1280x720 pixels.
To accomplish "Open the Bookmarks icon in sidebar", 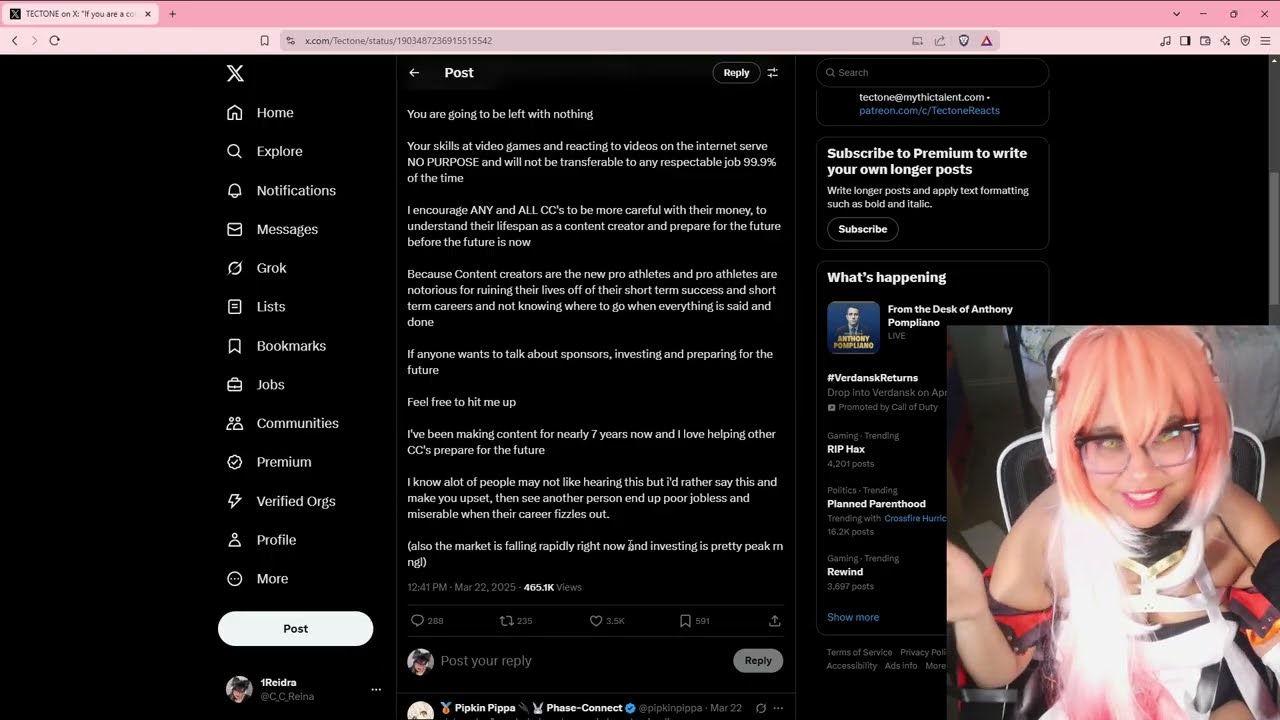I will (x=235, y=346).
